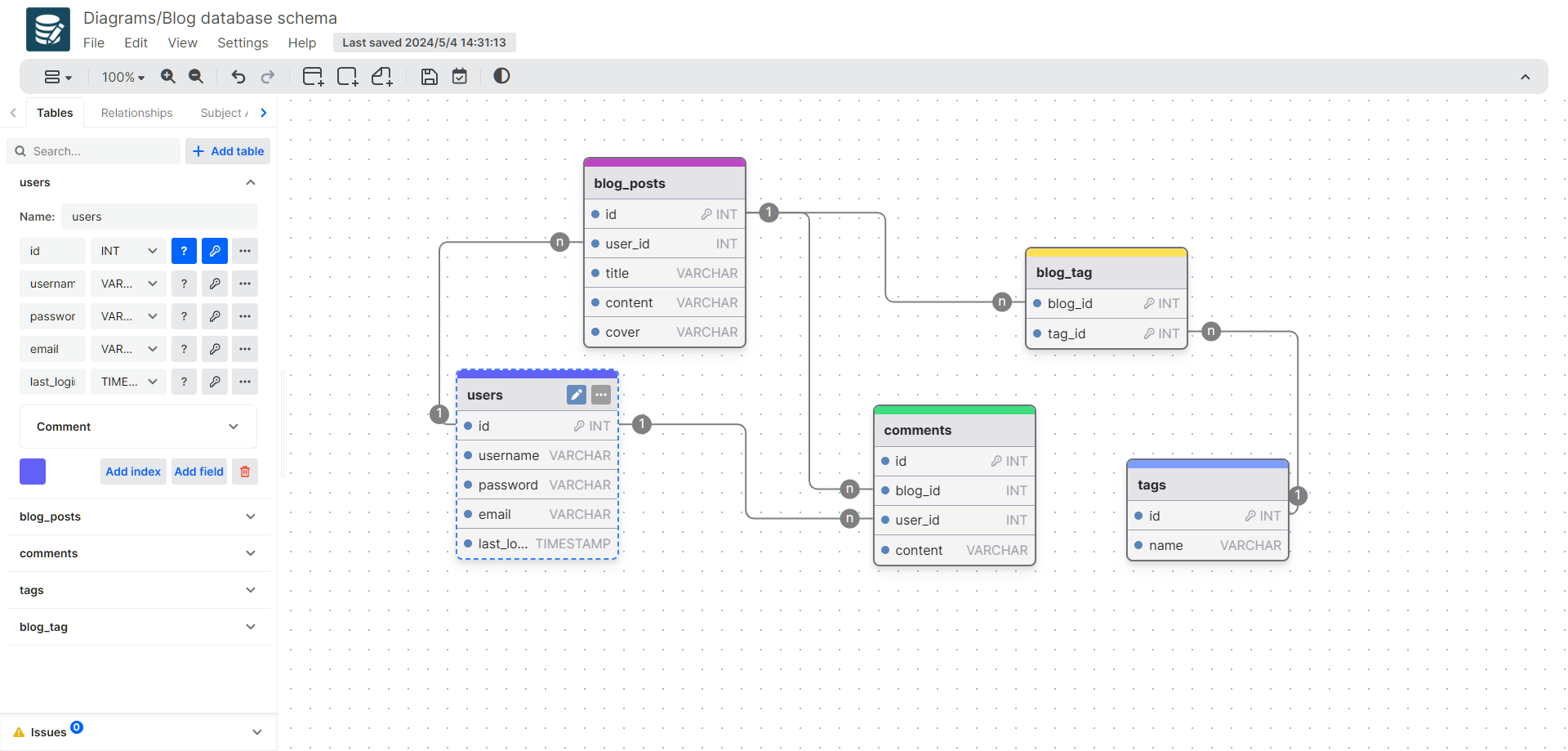Select the Tables tab
Image resolution: width=1568 pixels, height=751 pixels.
tap(55, 113)
